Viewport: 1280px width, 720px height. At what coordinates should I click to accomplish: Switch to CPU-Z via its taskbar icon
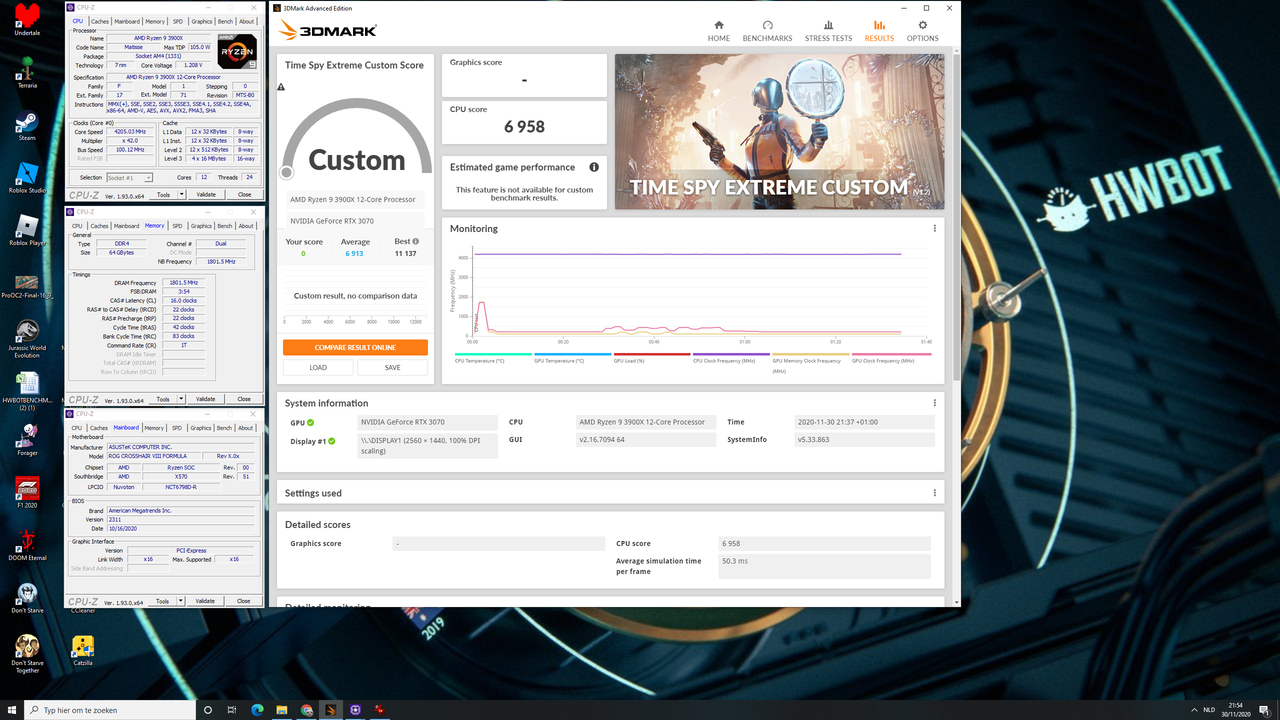(x=355, y=710)
